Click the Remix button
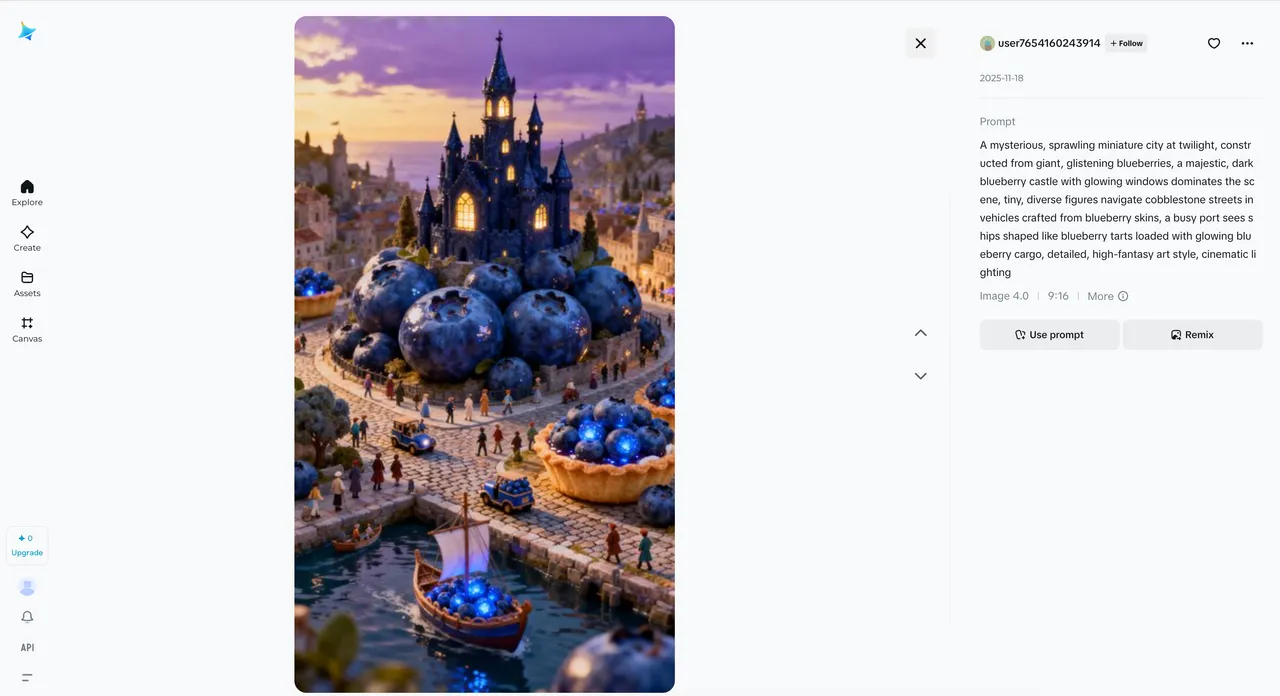The image size is (1280, 696). pos(1192,335)
